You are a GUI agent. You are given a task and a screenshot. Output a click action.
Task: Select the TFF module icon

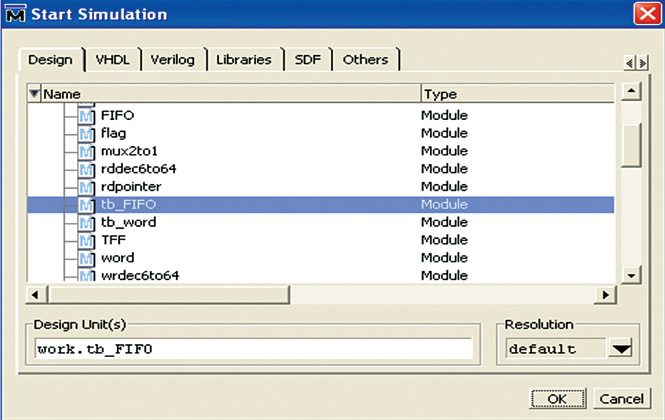pyautogui.click(x=85, y=241)
